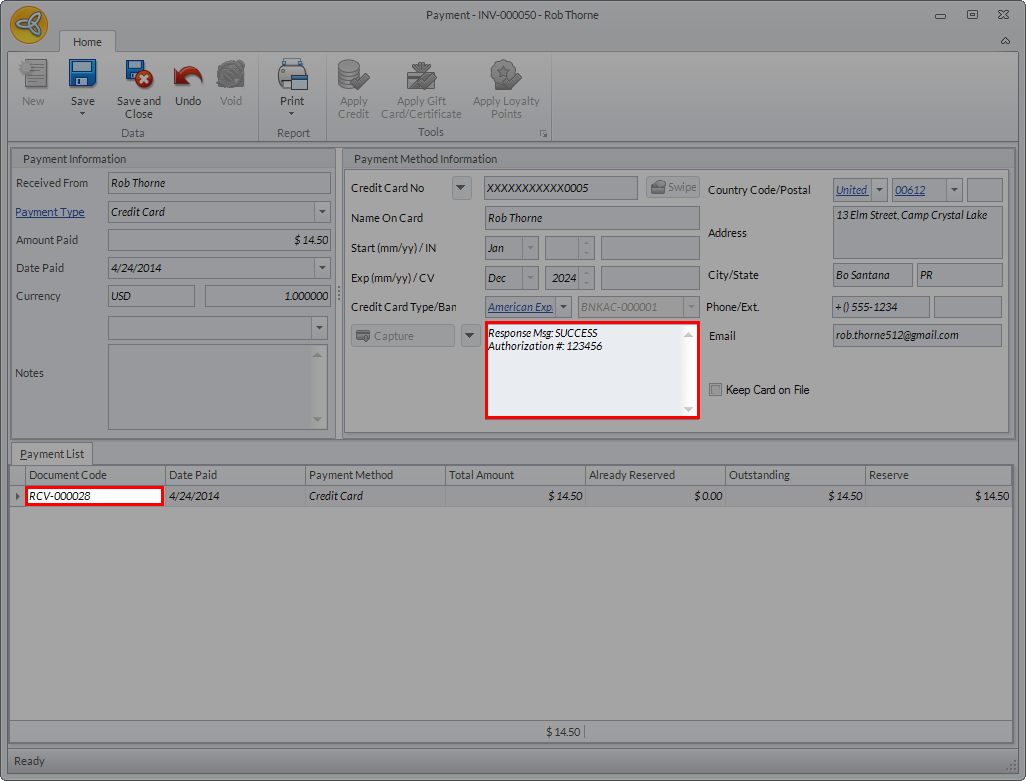Click inside the Notes text area
The width and height of the screenshot is (1026, 781).
pos(210,387)
